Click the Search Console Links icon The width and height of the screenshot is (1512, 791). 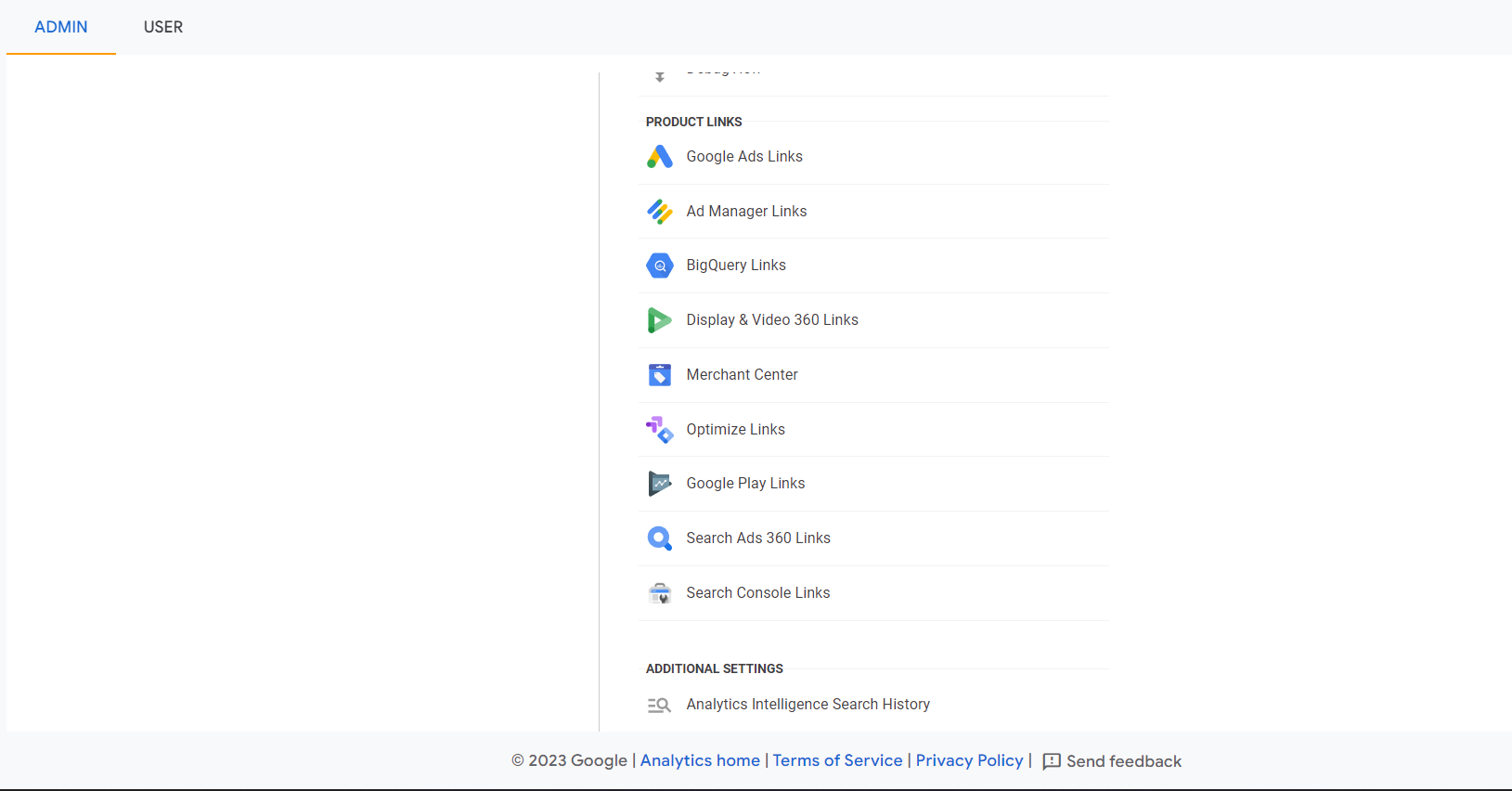click(x=660, y=593)
